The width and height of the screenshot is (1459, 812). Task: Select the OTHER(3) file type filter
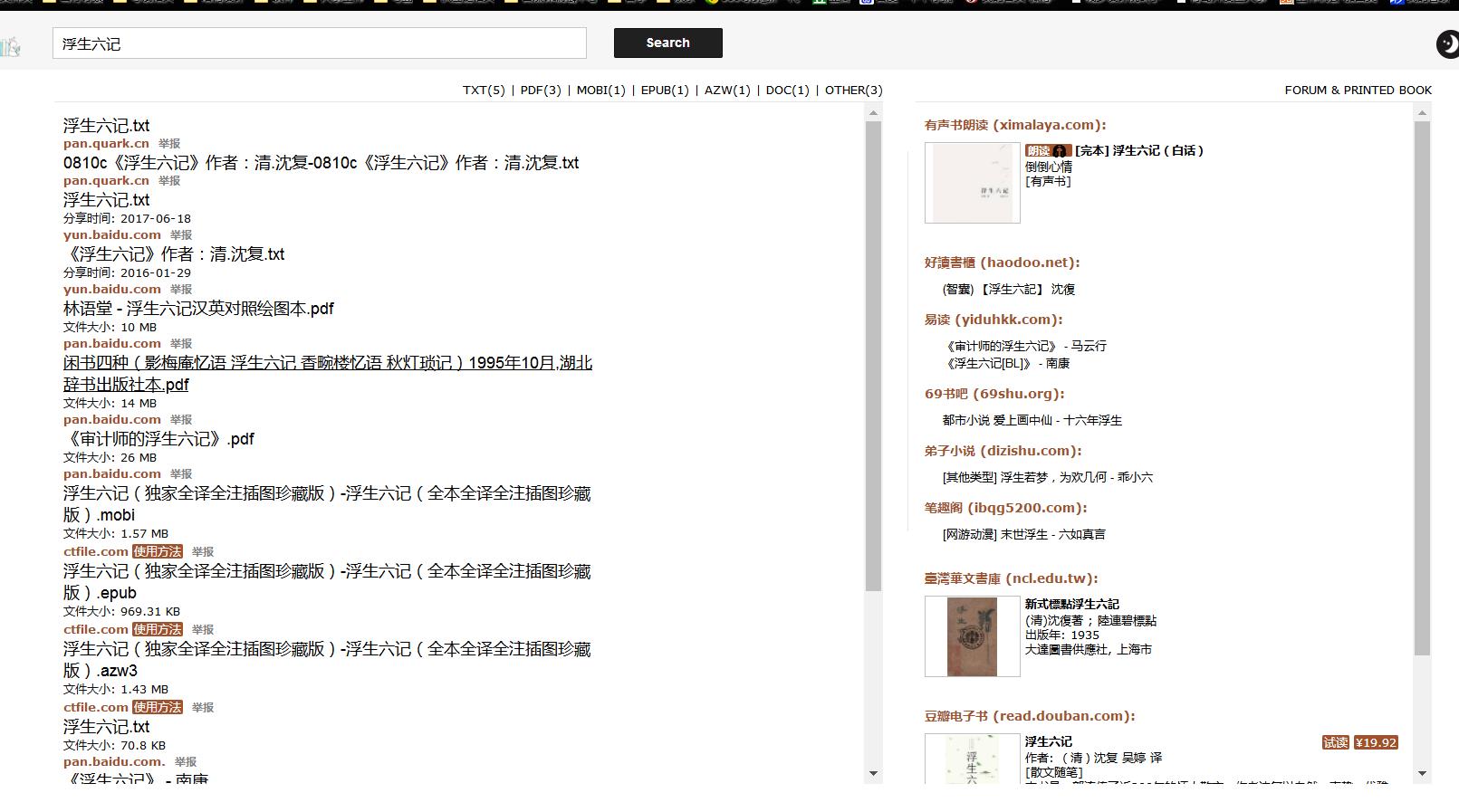853,91
